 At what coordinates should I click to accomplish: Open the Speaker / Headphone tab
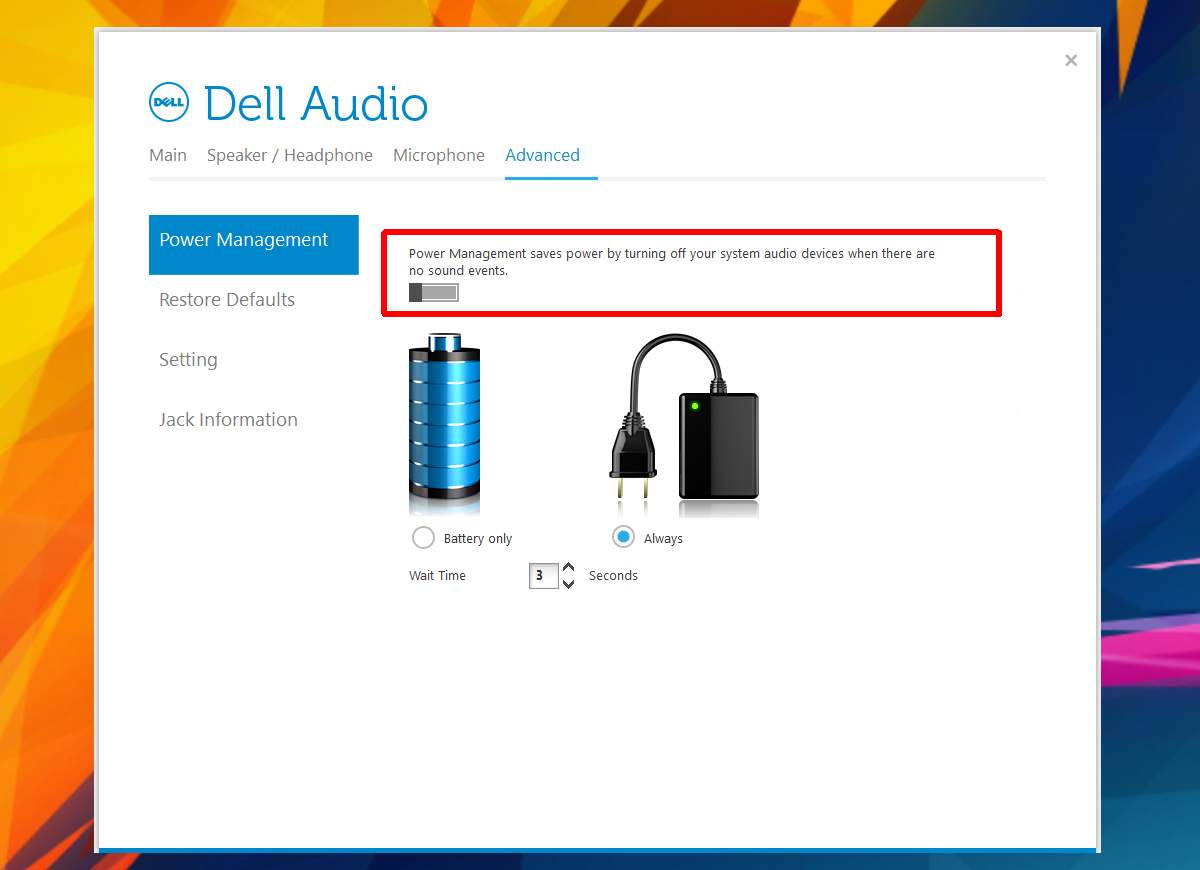[x=290, y=155]
